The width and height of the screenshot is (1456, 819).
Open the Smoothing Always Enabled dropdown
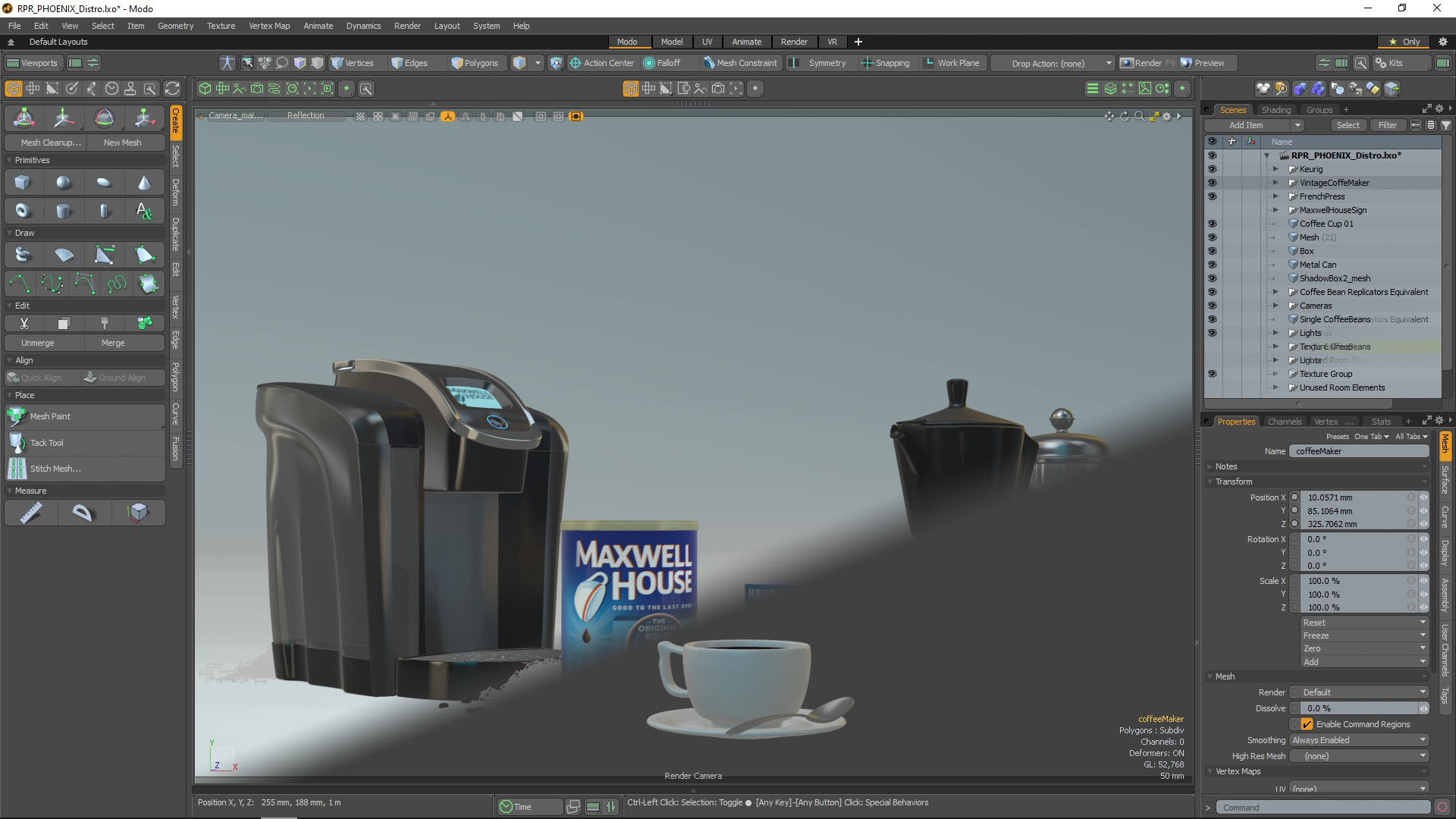click(1357, 739)
